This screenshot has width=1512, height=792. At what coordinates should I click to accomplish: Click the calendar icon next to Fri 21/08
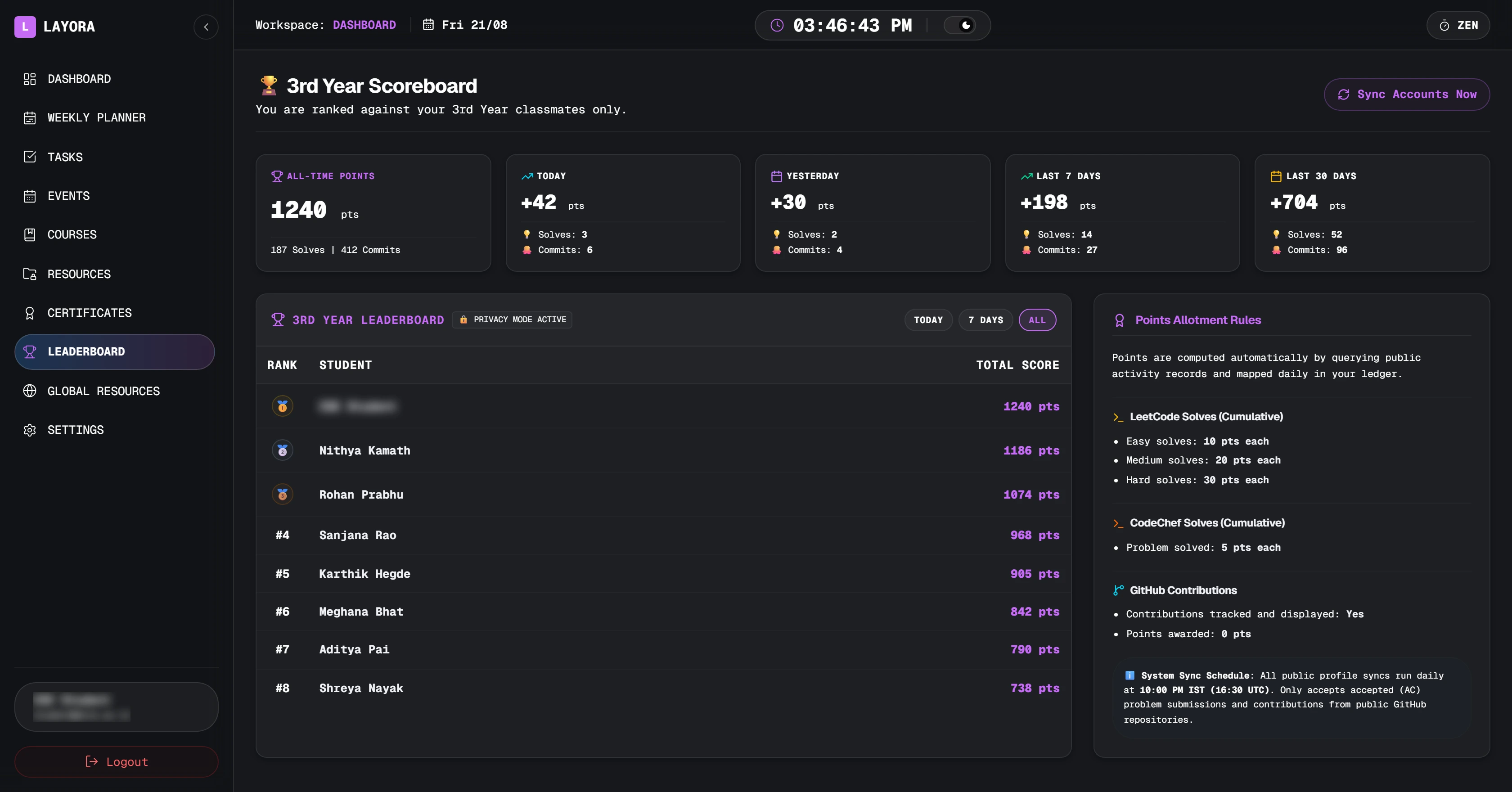(428, 25)
